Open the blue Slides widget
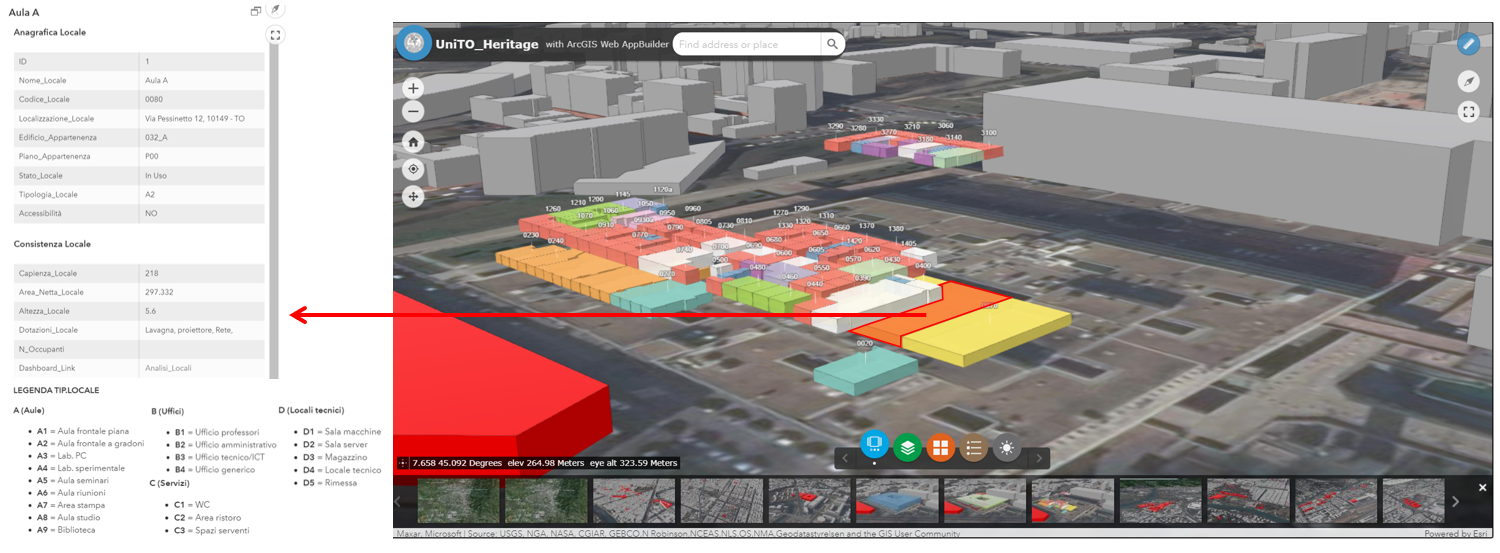1500x553 pixels. click(x=874, y=442)
